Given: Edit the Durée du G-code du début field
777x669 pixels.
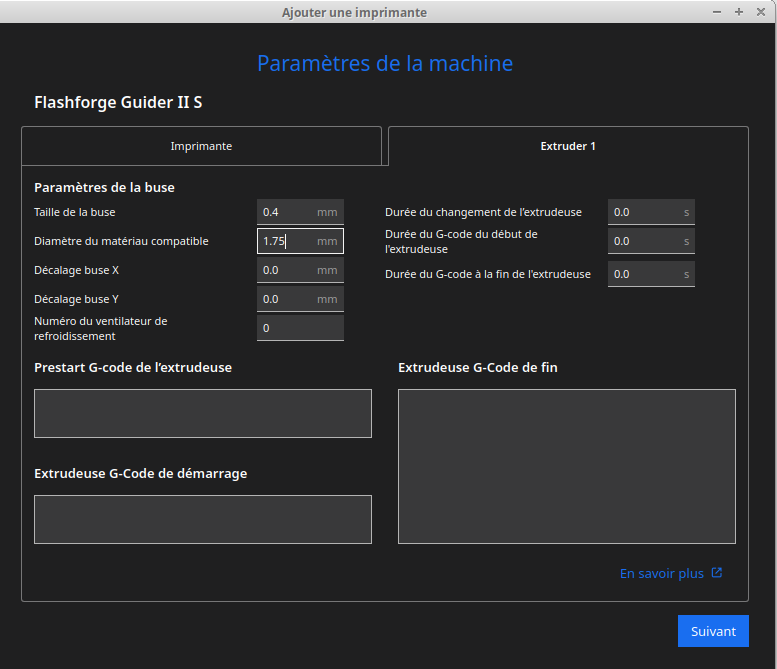Looking at the screenshot, I should point(651,241).
